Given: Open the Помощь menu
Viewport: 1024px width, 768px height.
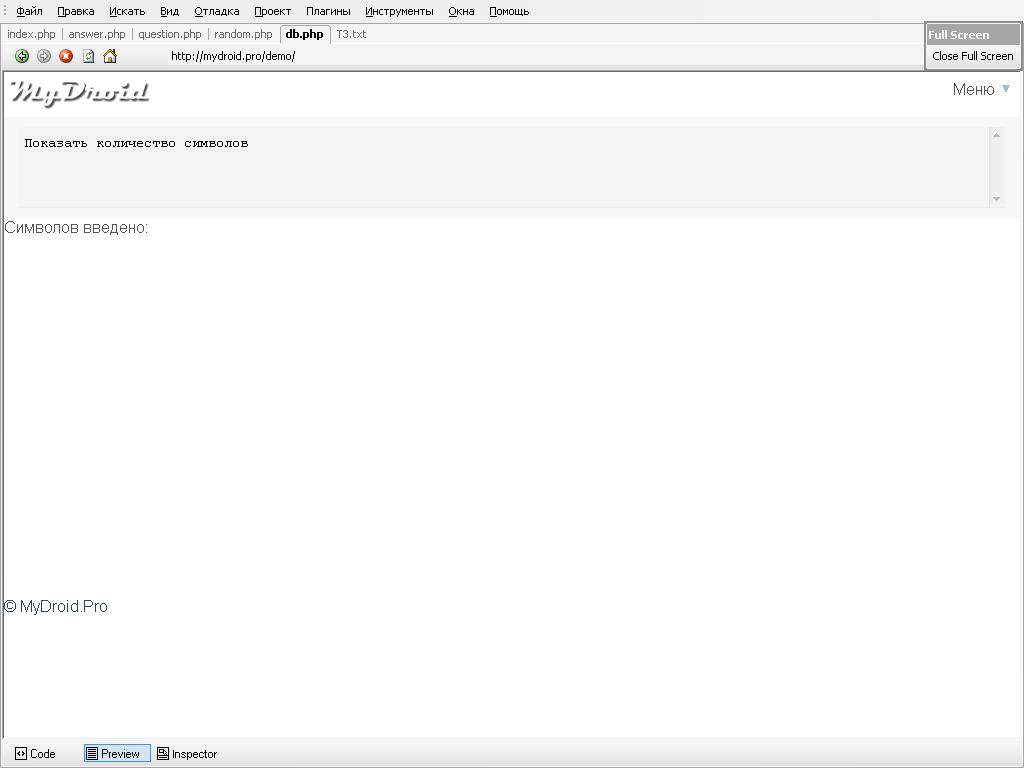Looking at the screenshot, I should [509, 11].
